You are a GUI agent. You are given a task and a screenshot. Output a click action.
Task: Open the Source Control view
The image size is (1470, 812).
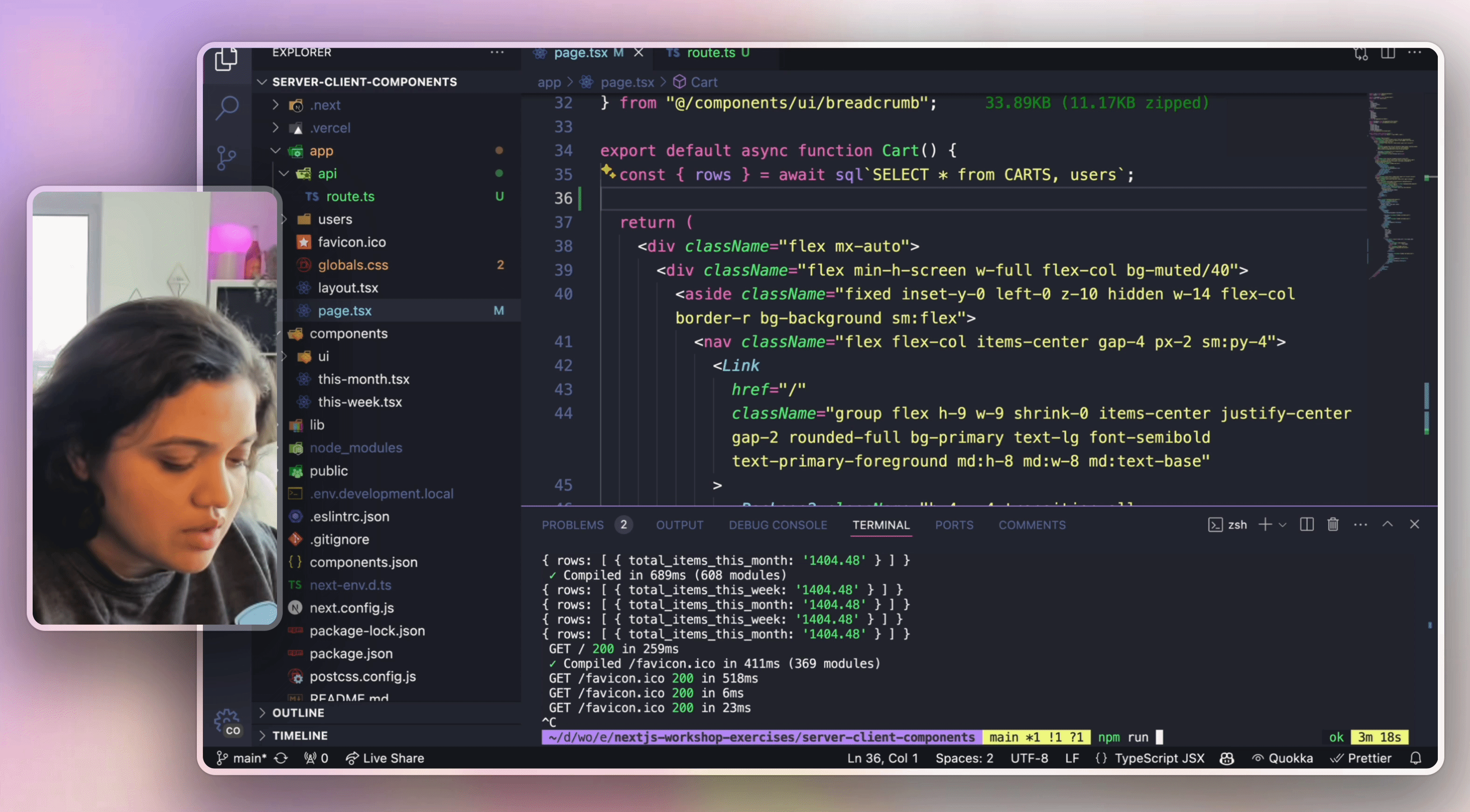(227, 158)
